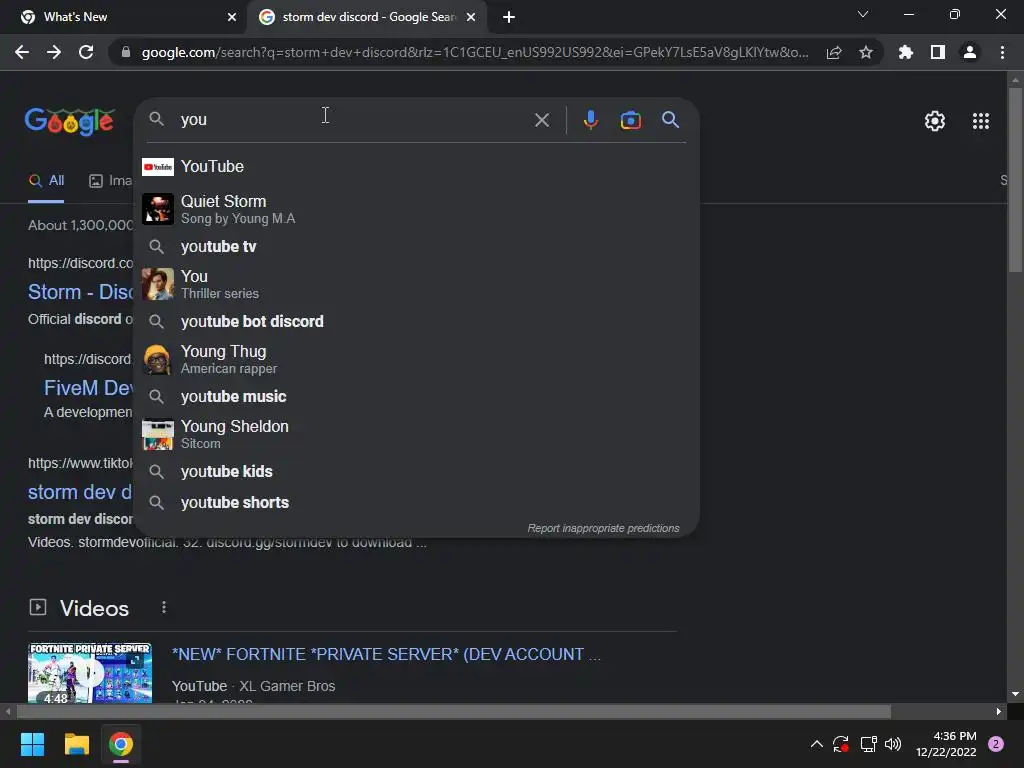Open the Extensions puzzle icon
This screenshot has height=768, width=1024.
906,52
